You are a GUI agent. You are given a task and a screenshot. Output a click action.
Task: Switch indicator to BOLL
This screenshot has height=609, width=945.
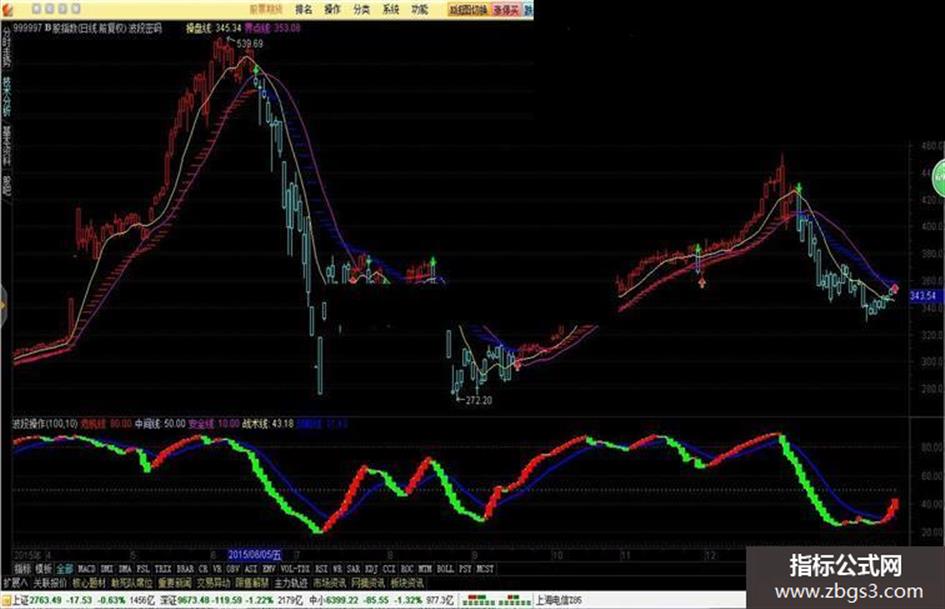click(x=445, y=569)
